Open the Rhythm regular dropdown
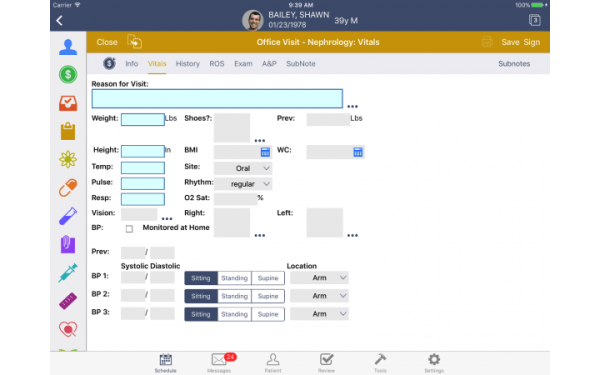Screen dimensions: 600x375 pos(243,184)
